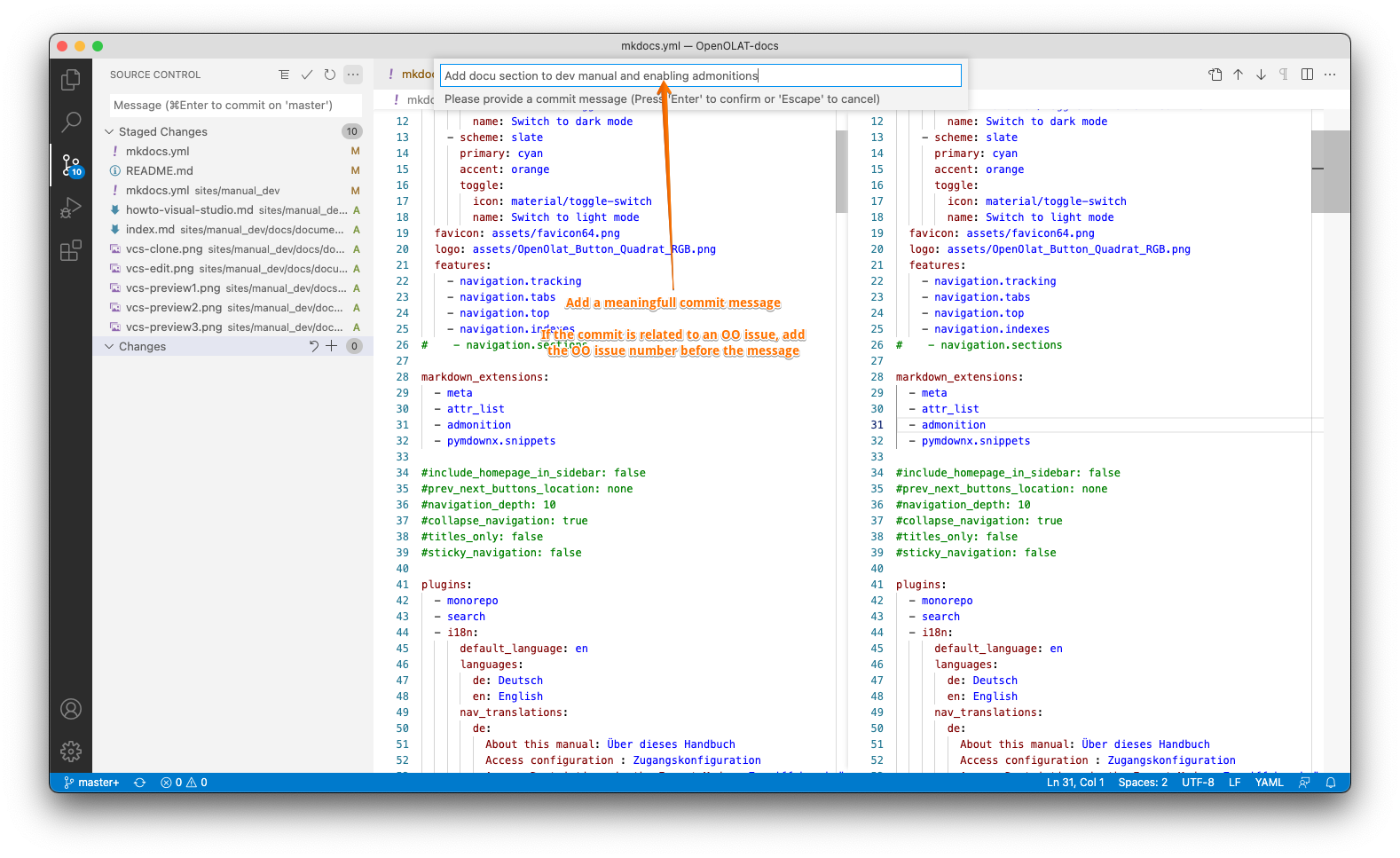The width and height of the screenshot is (1400, 858).
Task: Click the left diff editor scrollbar thumb
Action: (x=841, y=170)
